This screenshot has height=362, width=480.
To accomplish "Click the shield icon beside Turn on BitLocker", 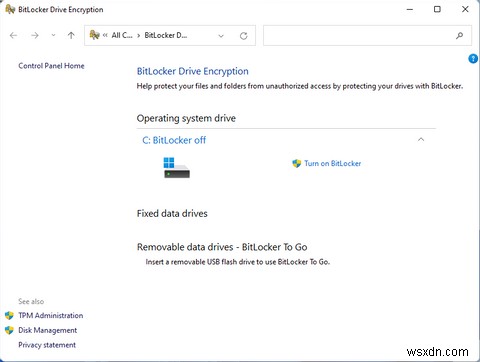I will click(297, 163).
